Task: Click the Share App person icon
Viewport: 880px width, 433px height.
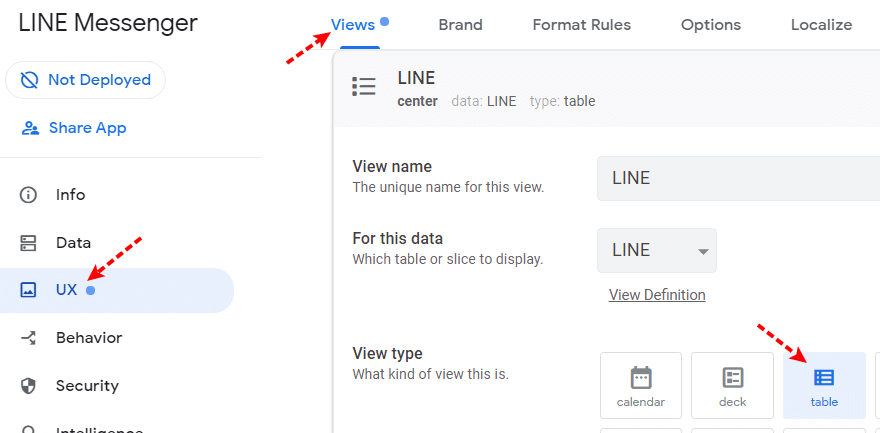Action: [30, 128]
